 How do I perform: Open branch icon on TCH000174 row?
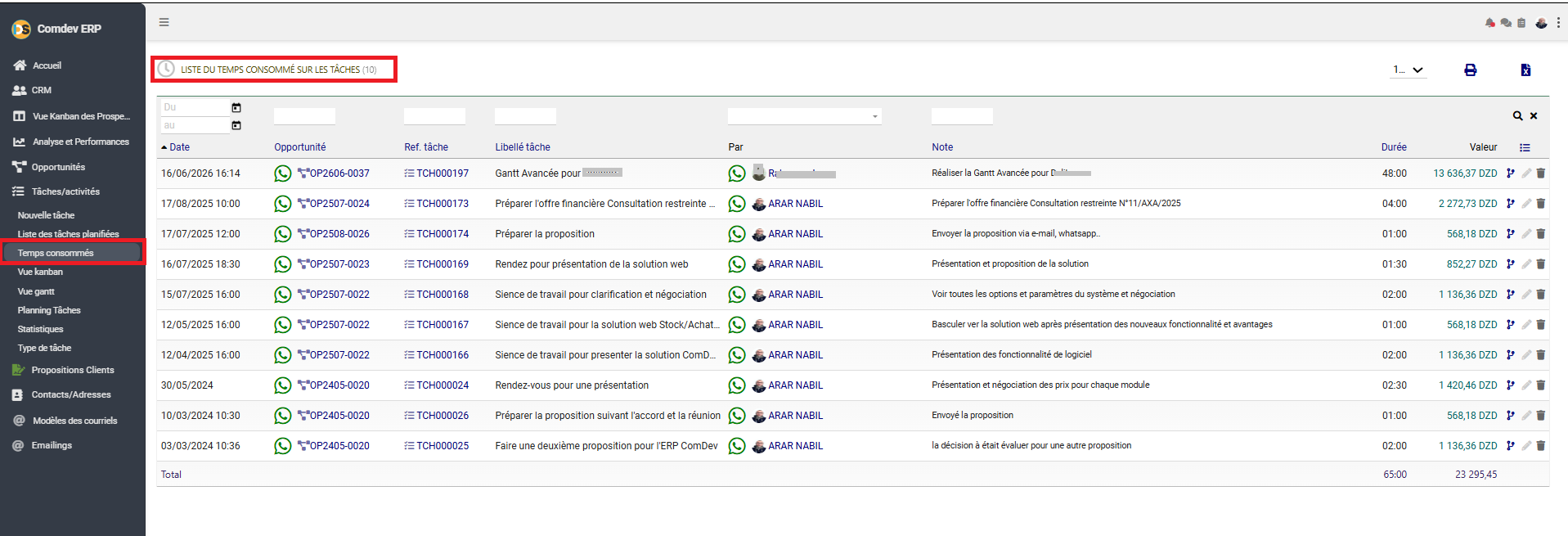pos(1511,234)
